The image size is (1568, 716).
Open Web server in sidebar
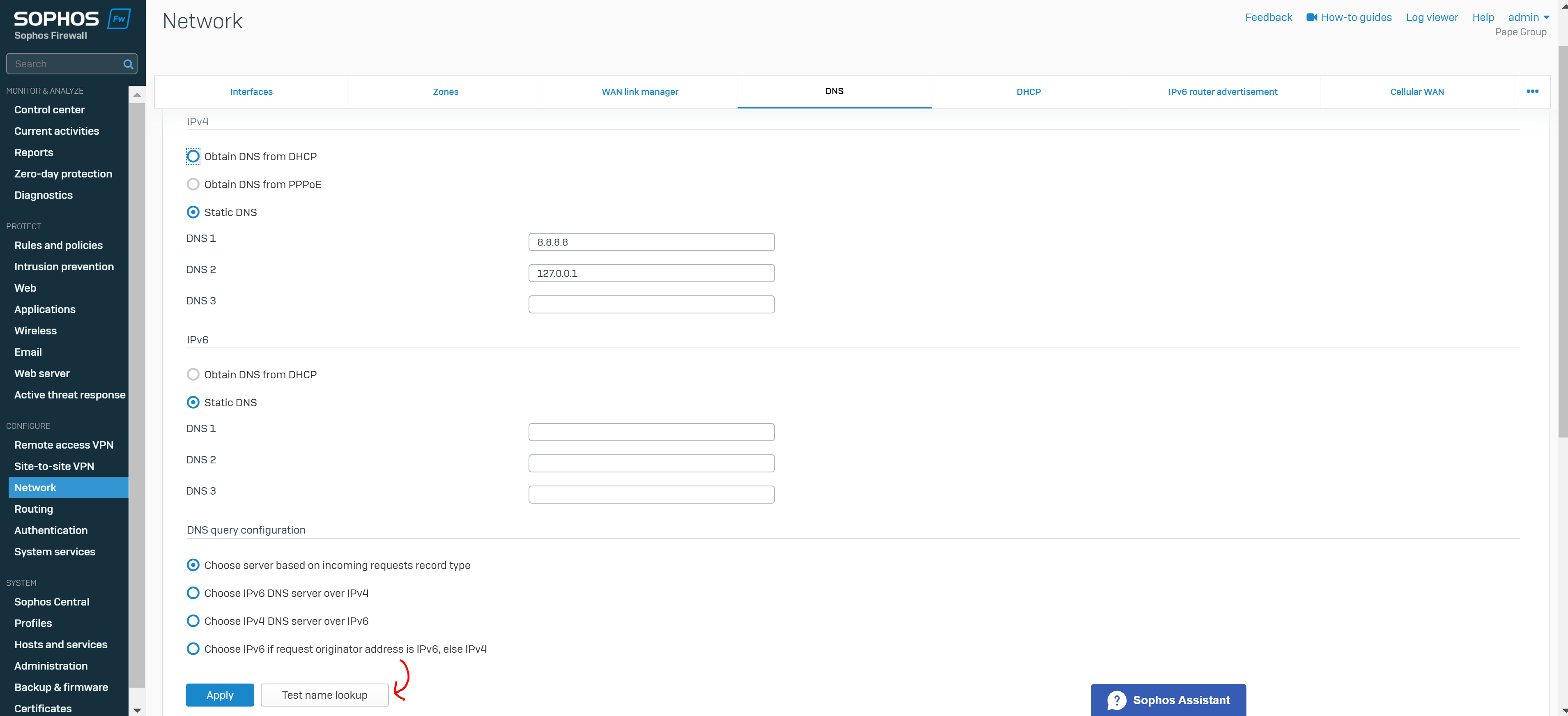(x=42, y=373)
